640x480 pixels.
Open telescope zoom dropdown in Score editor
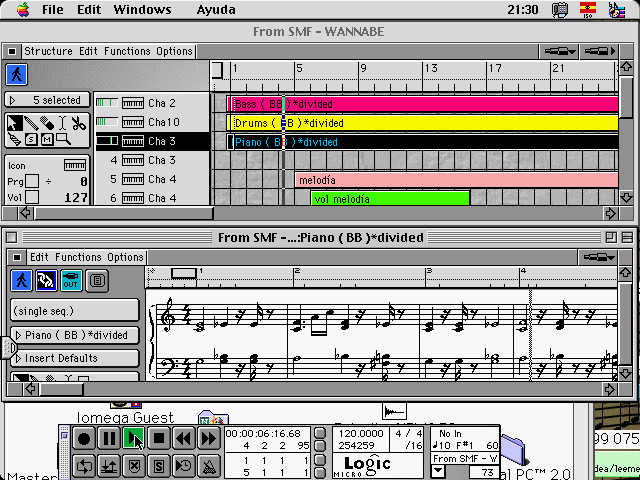(599, 258)
